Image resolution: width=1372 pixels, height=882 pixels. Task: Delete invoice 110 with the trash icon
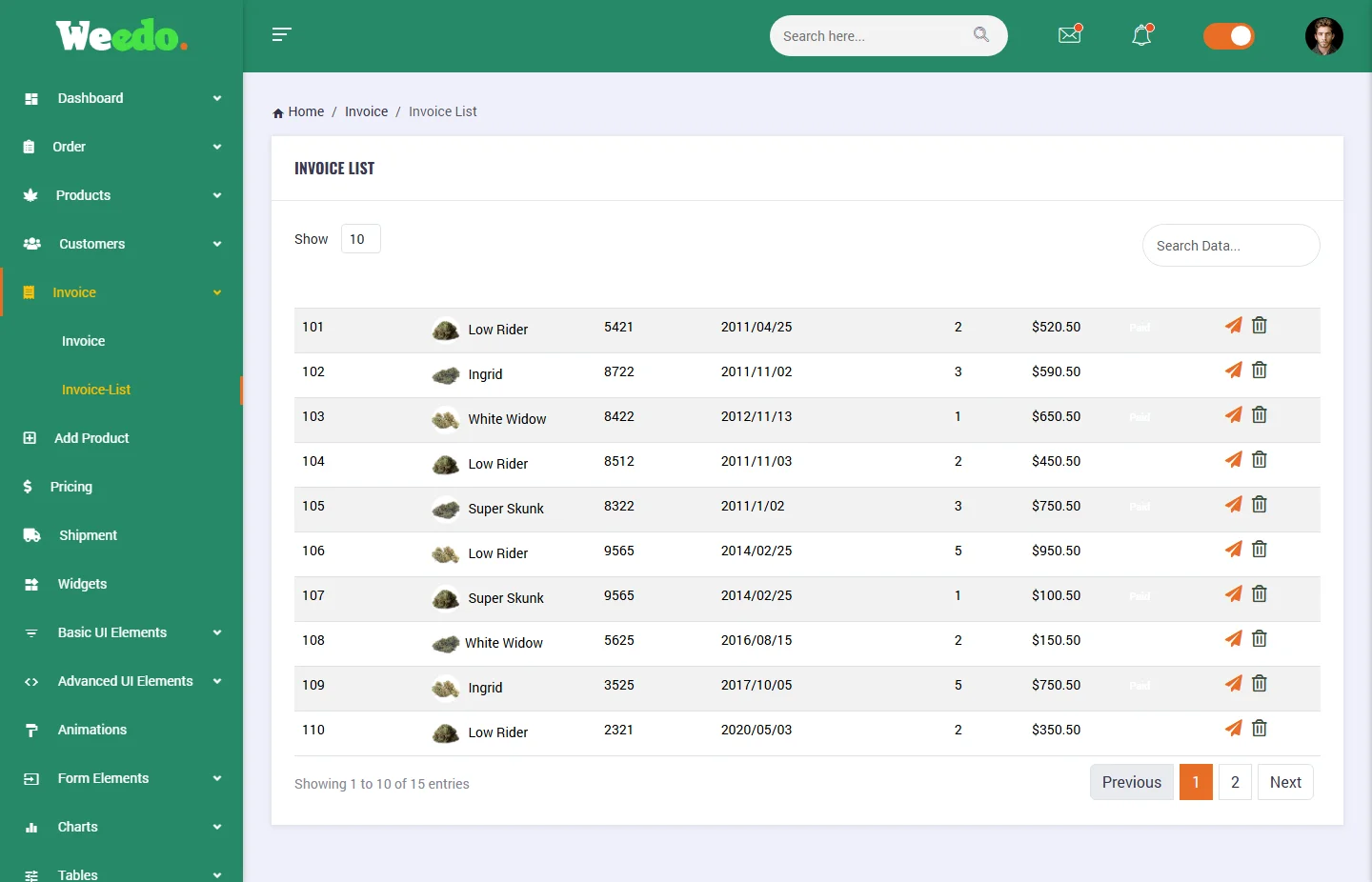click(1259, 728)
